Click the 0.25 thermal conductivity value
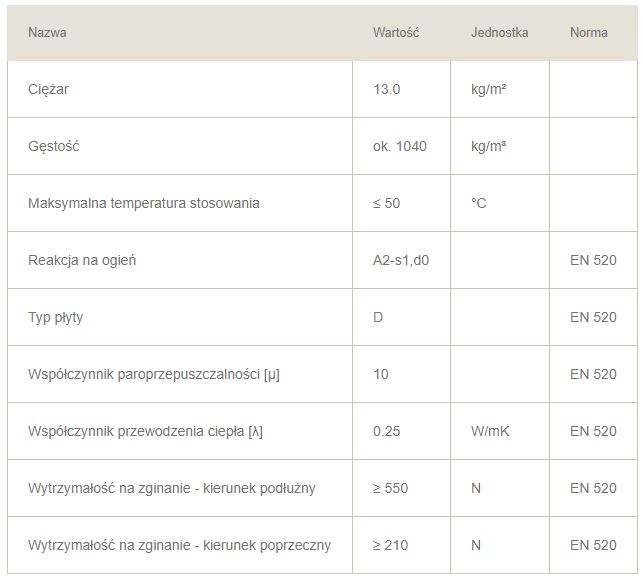The image size is (643, 582). 386,431
